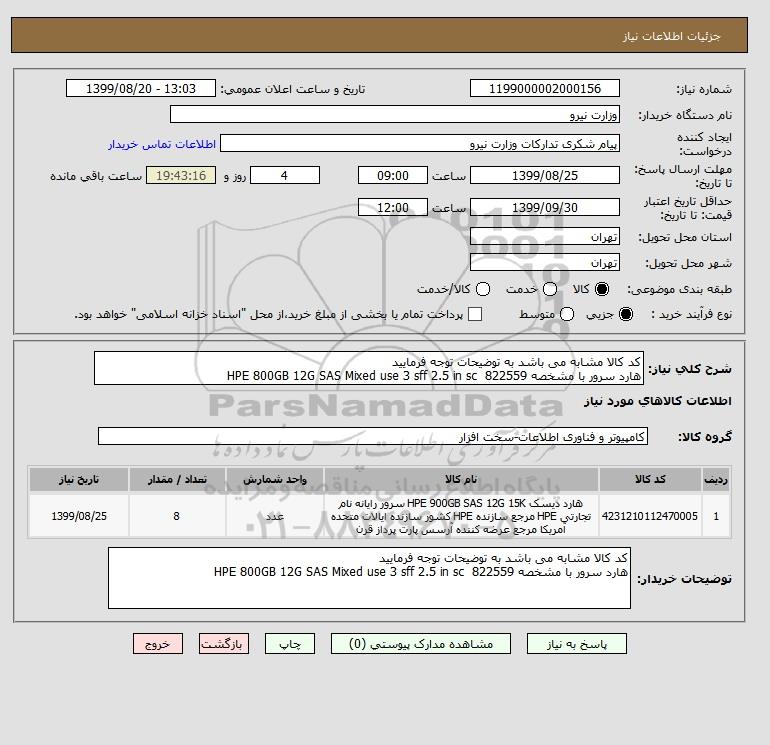Click the quantity cell showing 8

point(177,516)
